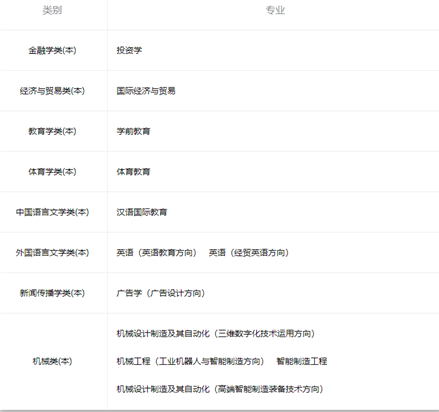The image size is (439, 412).
Task: Click 英语（经贸英语方向）major
Action: (x=249, y=253)
